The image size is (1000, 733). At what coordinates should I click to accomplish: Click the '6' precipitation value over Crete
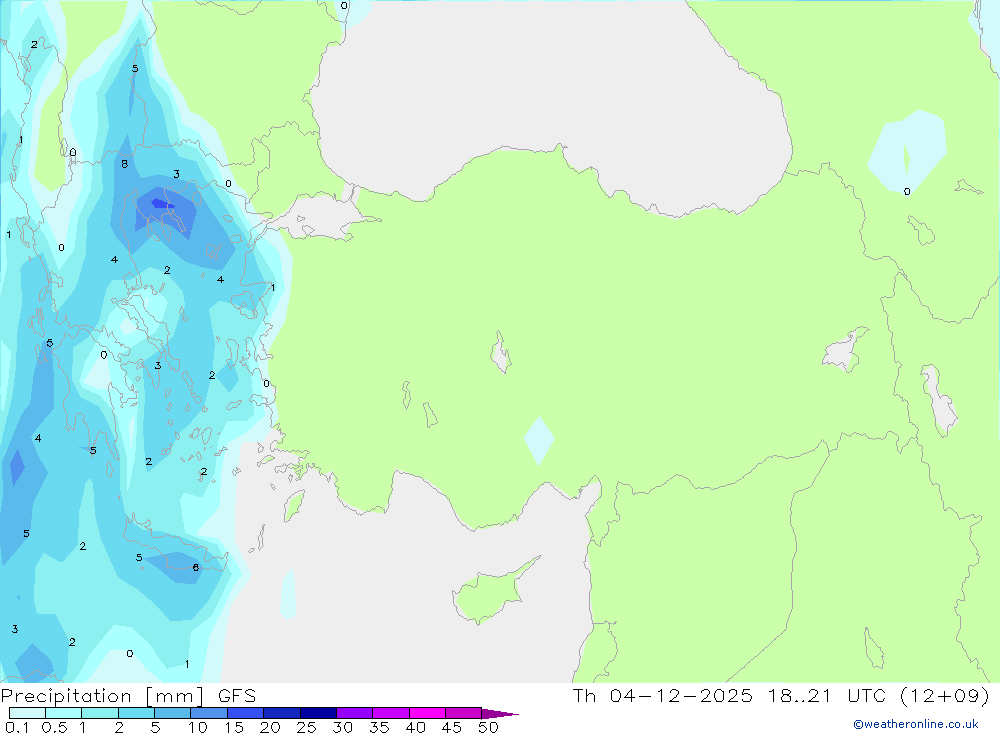point(196,567)
